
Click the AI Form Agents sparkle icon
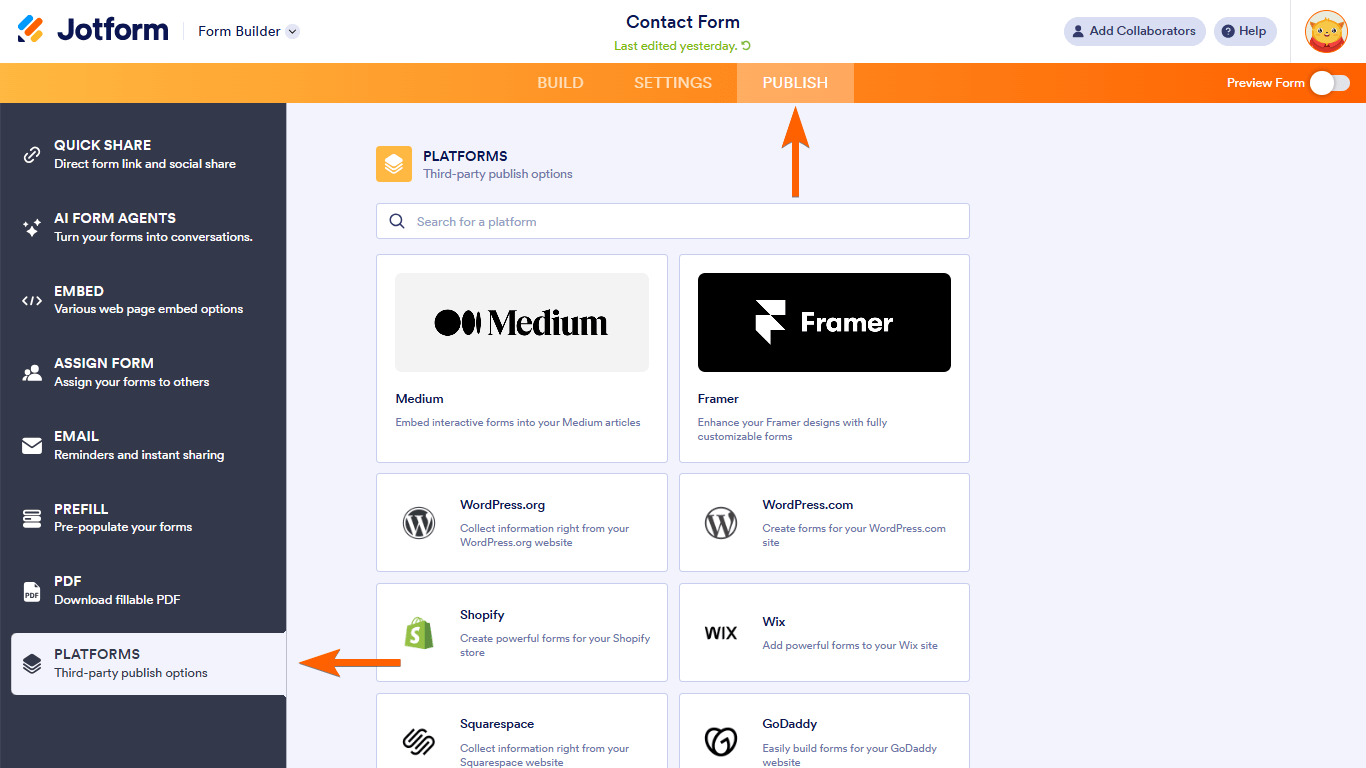click(32, 228)
